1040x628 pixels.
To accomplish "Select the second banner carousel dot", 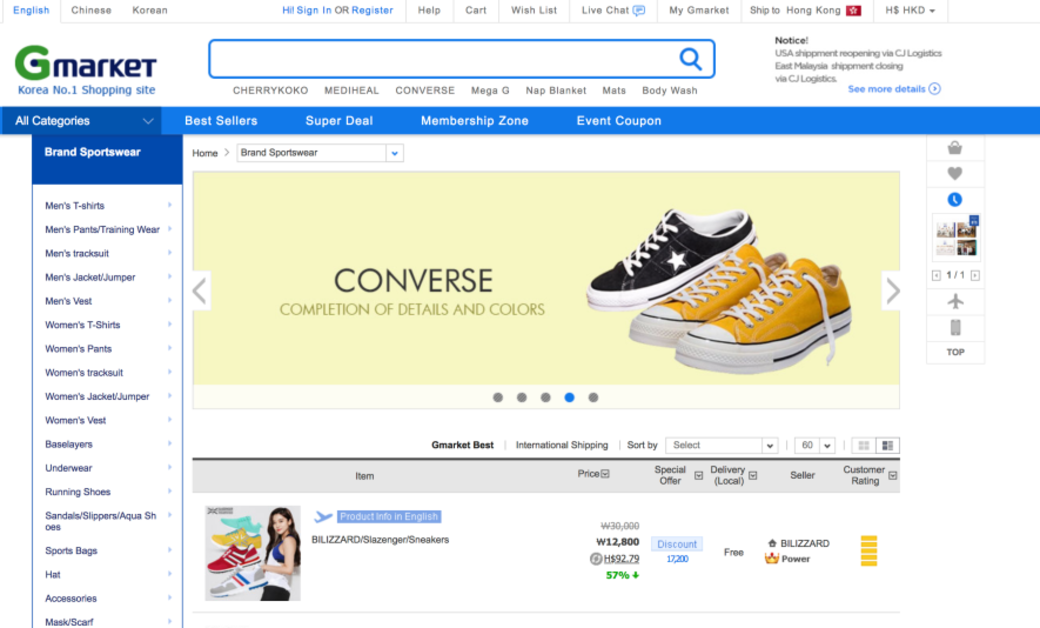I will coord(522,397).
